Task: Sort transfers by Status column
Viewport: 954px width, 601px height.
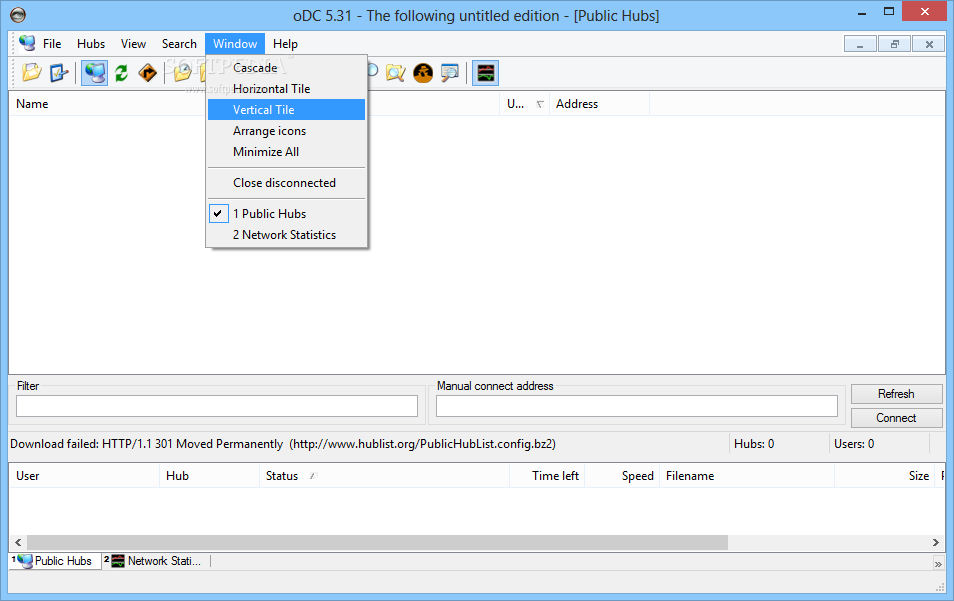Action: (x=384, y=476)
